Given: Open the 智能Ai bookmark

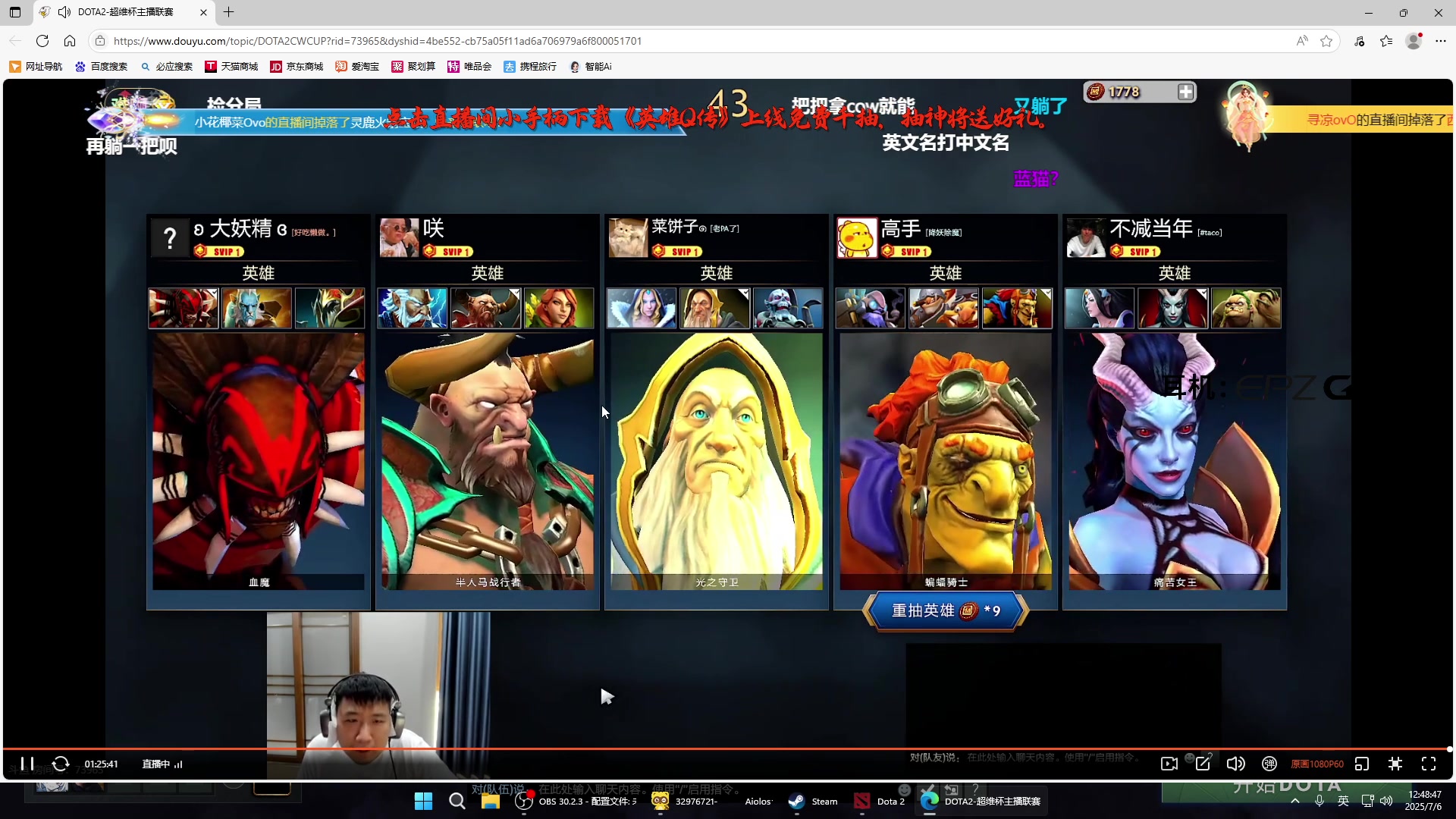Looking at the screenshot, I should click(x=591, y=67).
